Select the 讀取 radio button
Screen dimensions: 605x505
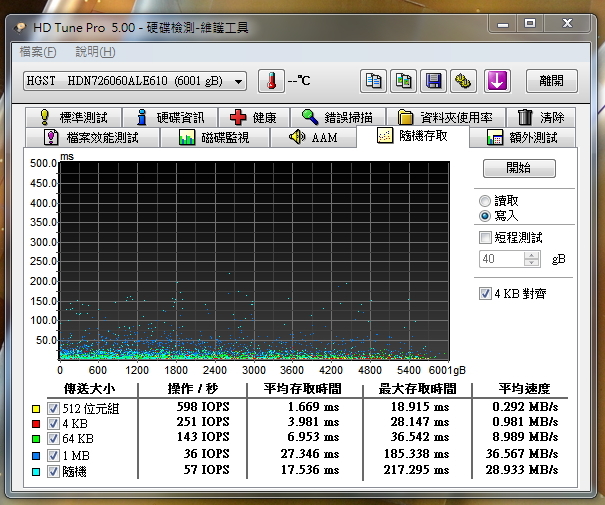coord(486,200)
